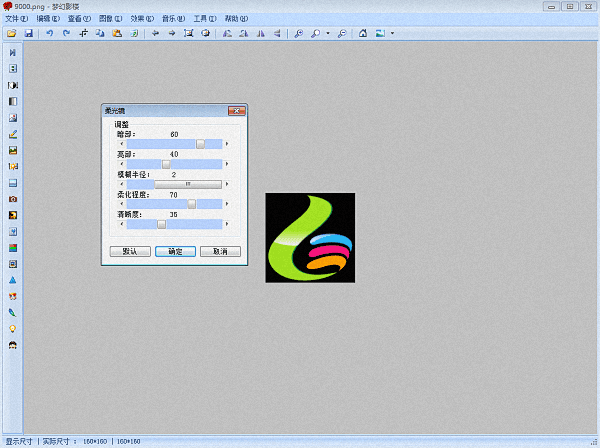Screen dimensions: 600x448
Task: Click the RGB color bars icon in sidebar
Action: point(13,248)
